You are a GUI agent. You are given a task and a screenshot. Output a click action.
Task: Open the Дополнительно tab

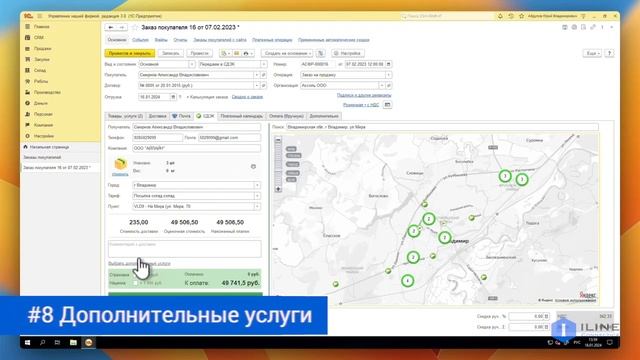(x=324, y=116)
